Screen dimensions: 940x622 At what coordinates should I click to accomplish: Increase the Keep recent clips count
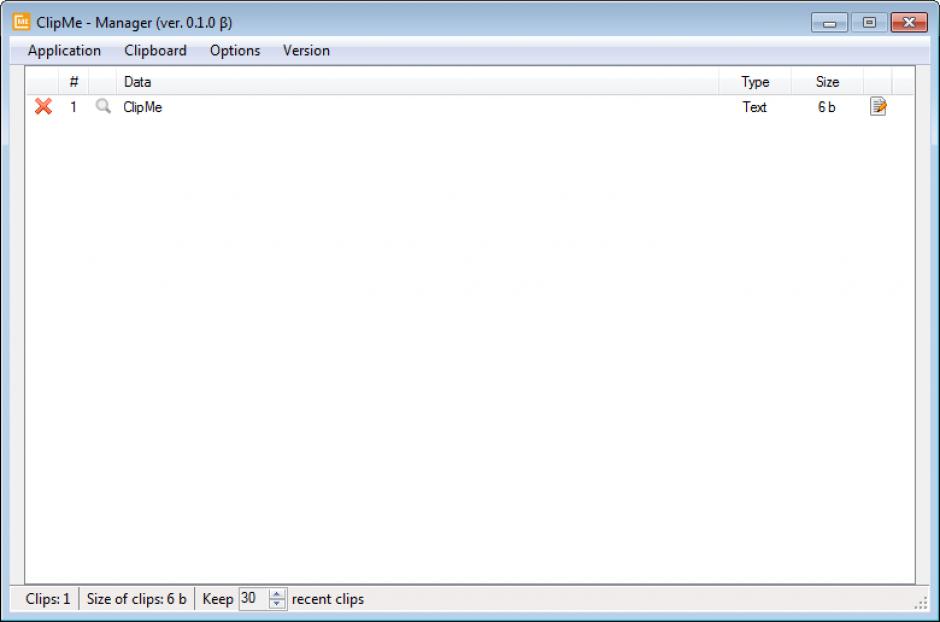[x=277, y=594]
